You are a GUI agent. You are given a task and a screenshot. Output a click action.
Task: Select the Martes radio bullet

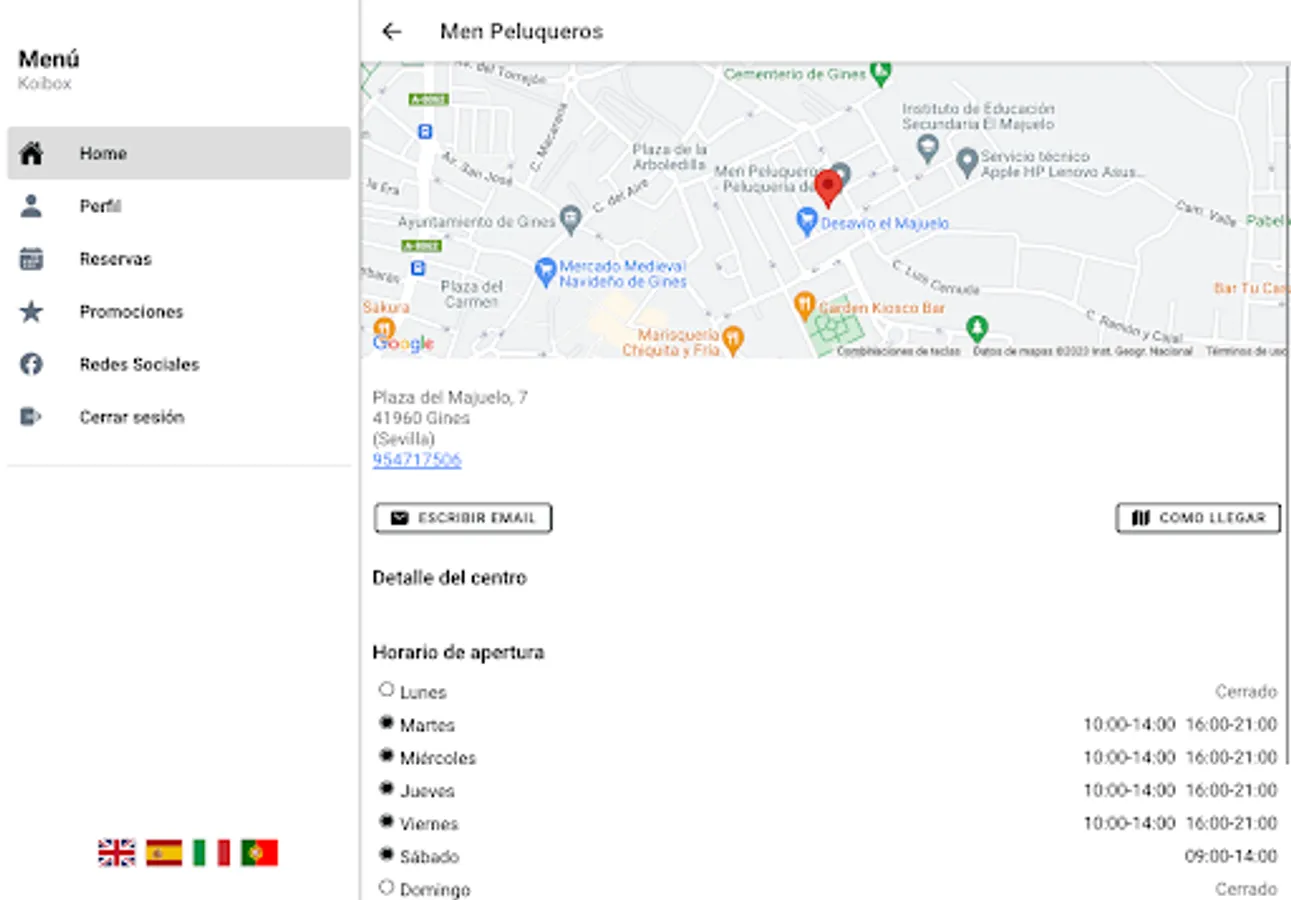coord(386,722)
